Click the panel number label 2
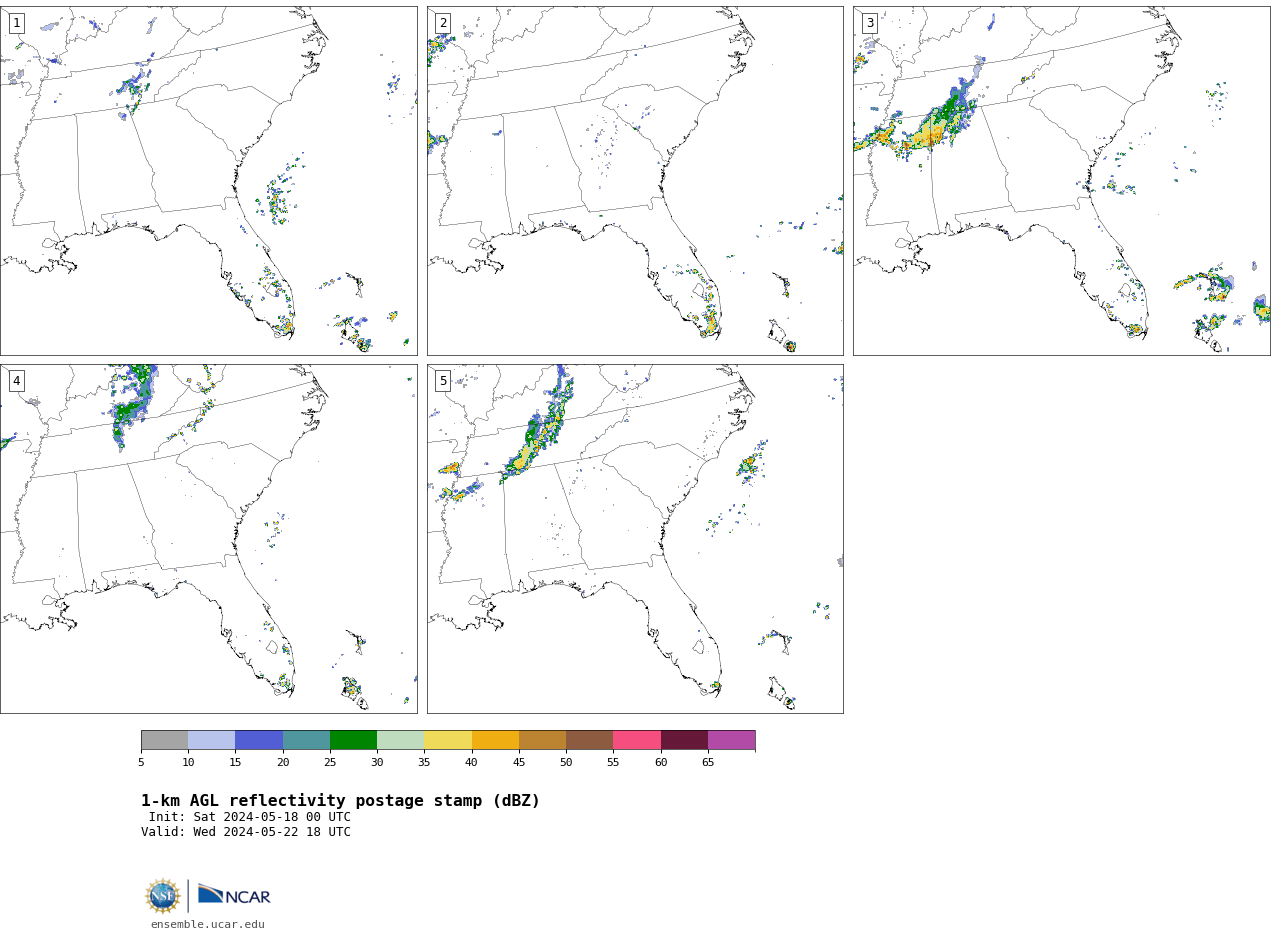1280x936 pixels. point(443,23)
